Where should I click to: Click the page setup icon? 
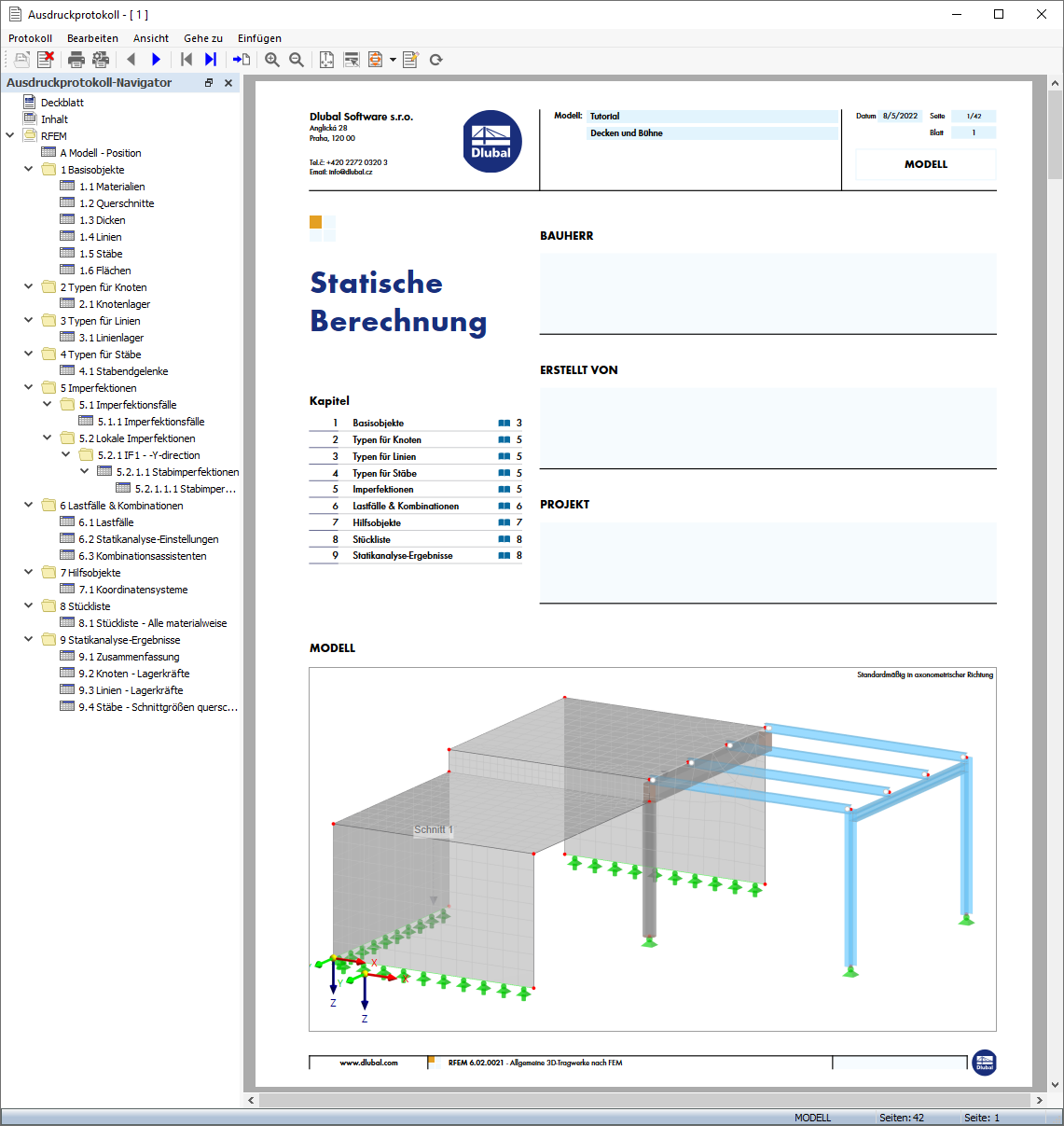pyautogui.click(x=326, y=60)
